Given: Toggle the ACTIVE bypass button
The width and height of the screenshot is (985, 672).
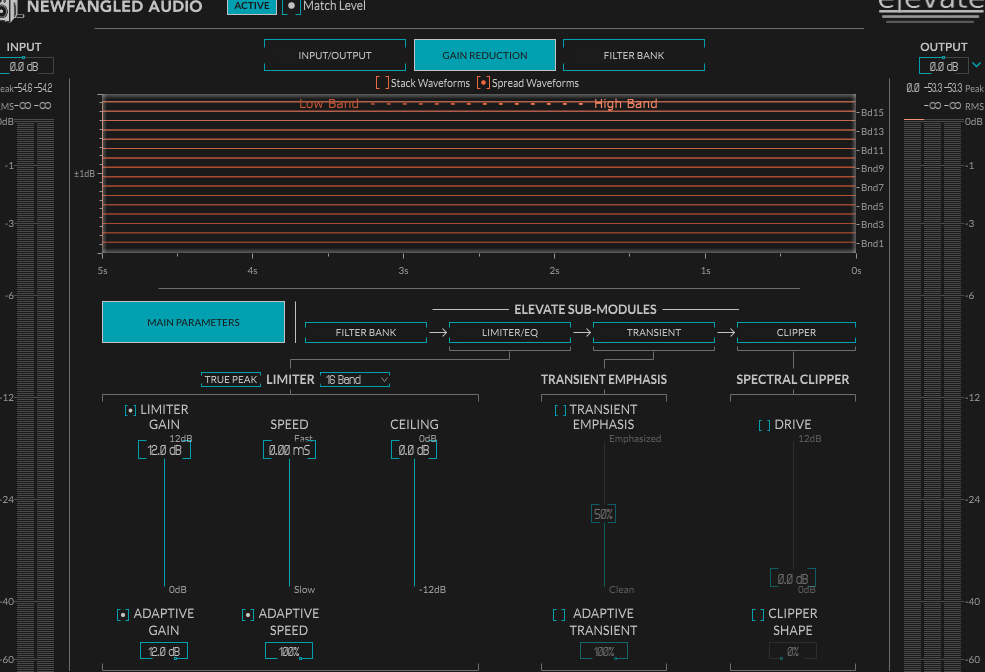Looking at the screenshot, I should tap(252, 6).
